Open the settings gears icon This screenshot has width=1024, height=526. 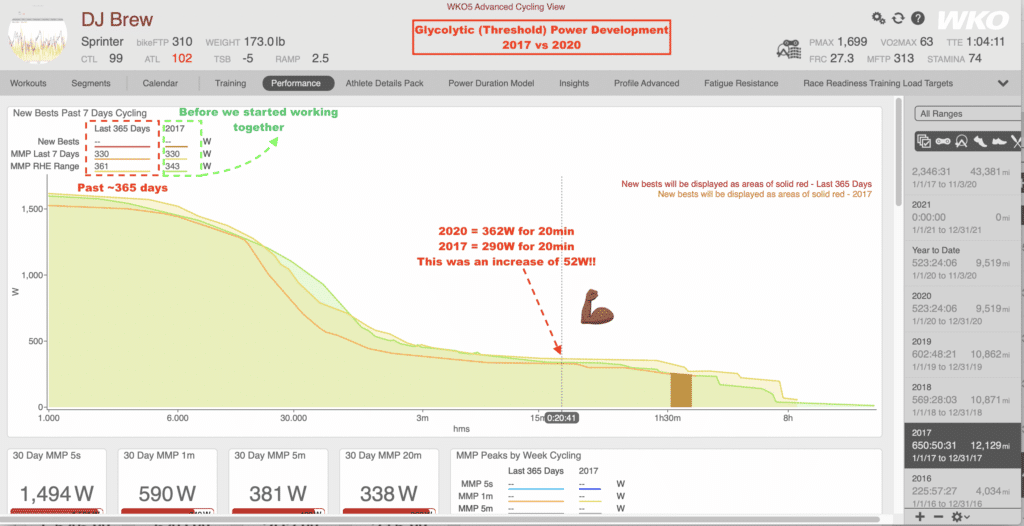click(879, 18)
